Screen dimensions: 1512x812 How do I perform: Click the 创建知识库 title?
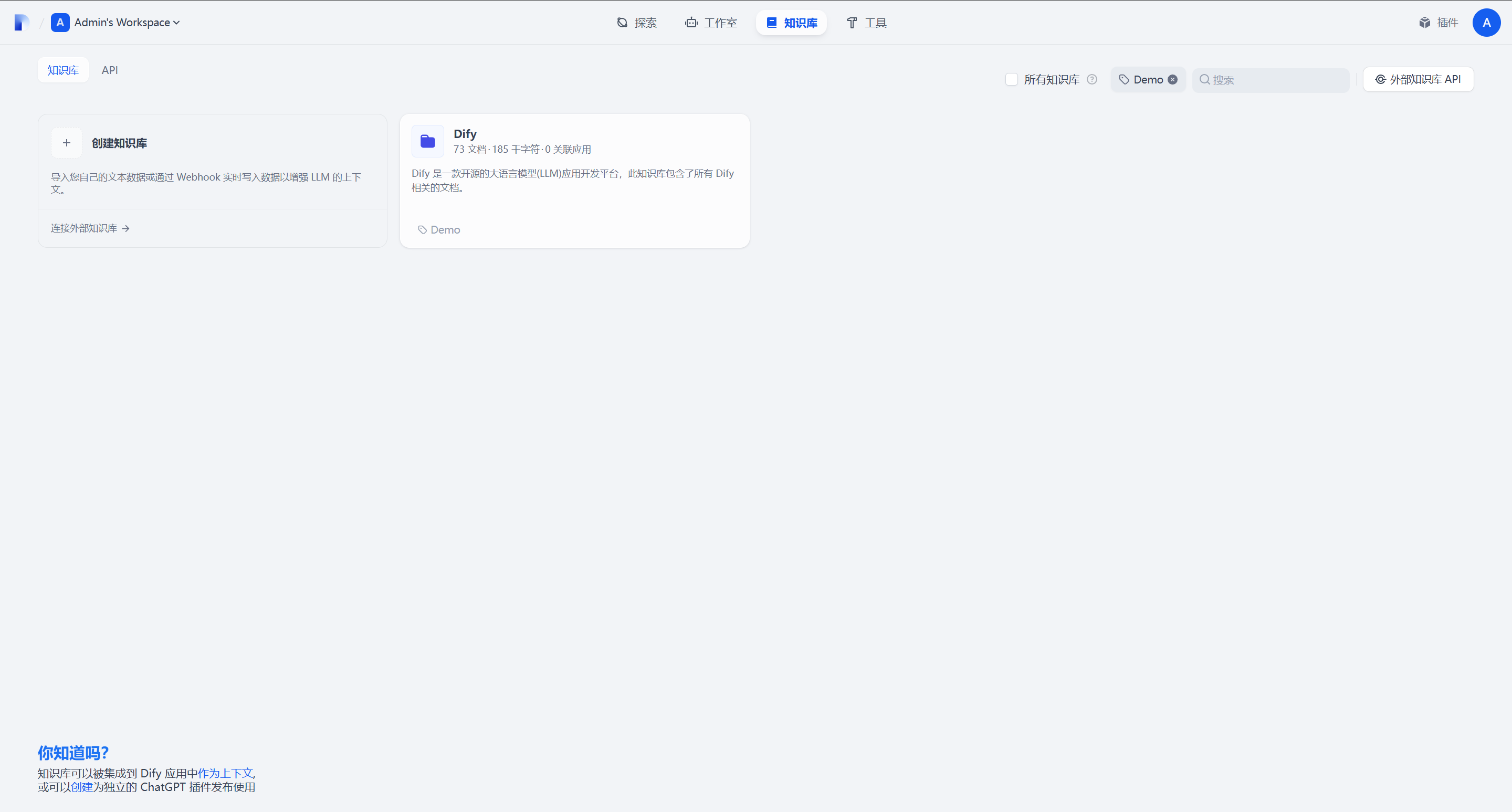coord(119,143)
